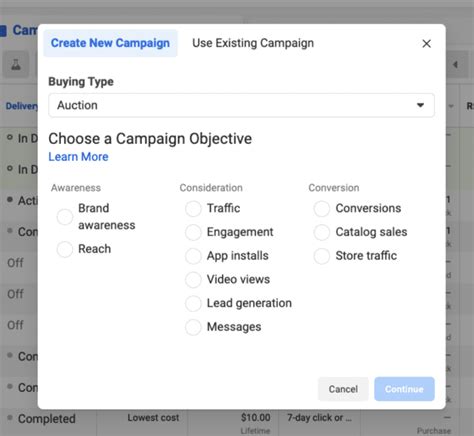The image size is (474, 436).
Task: Select Engagement as campaign objective
Action: coord(193,232)
